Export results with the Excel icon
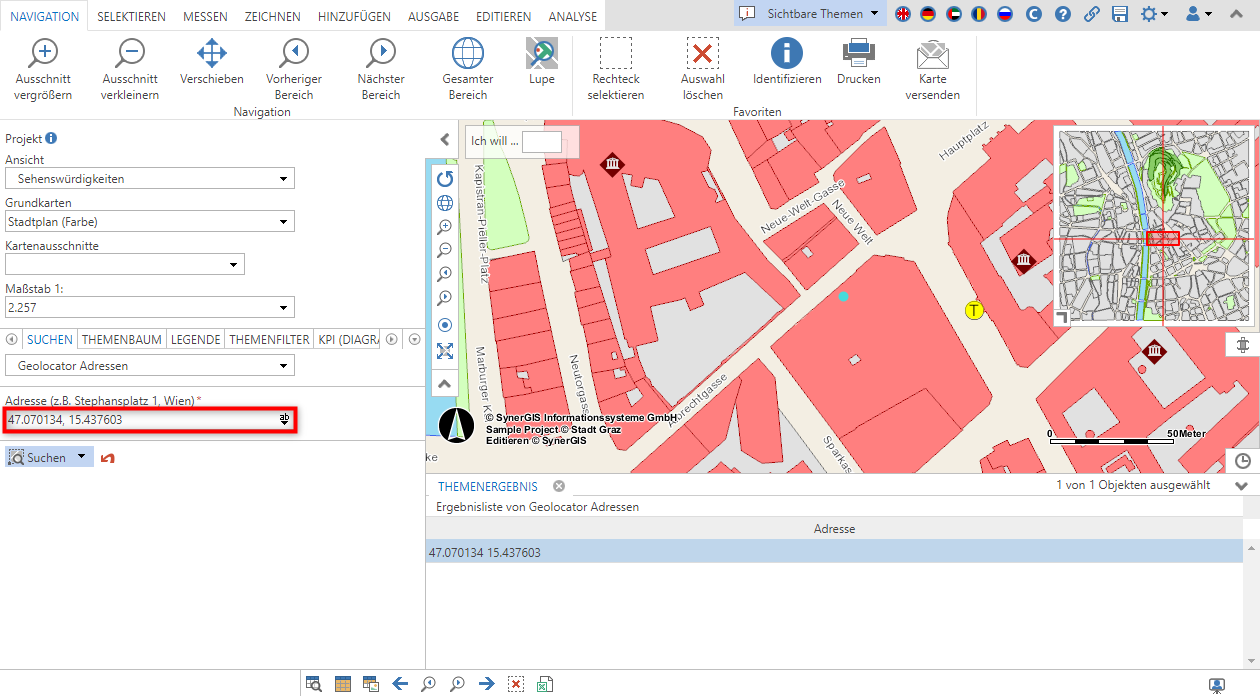Viewport: 1260px width, 696px height. tap(545, 684)
